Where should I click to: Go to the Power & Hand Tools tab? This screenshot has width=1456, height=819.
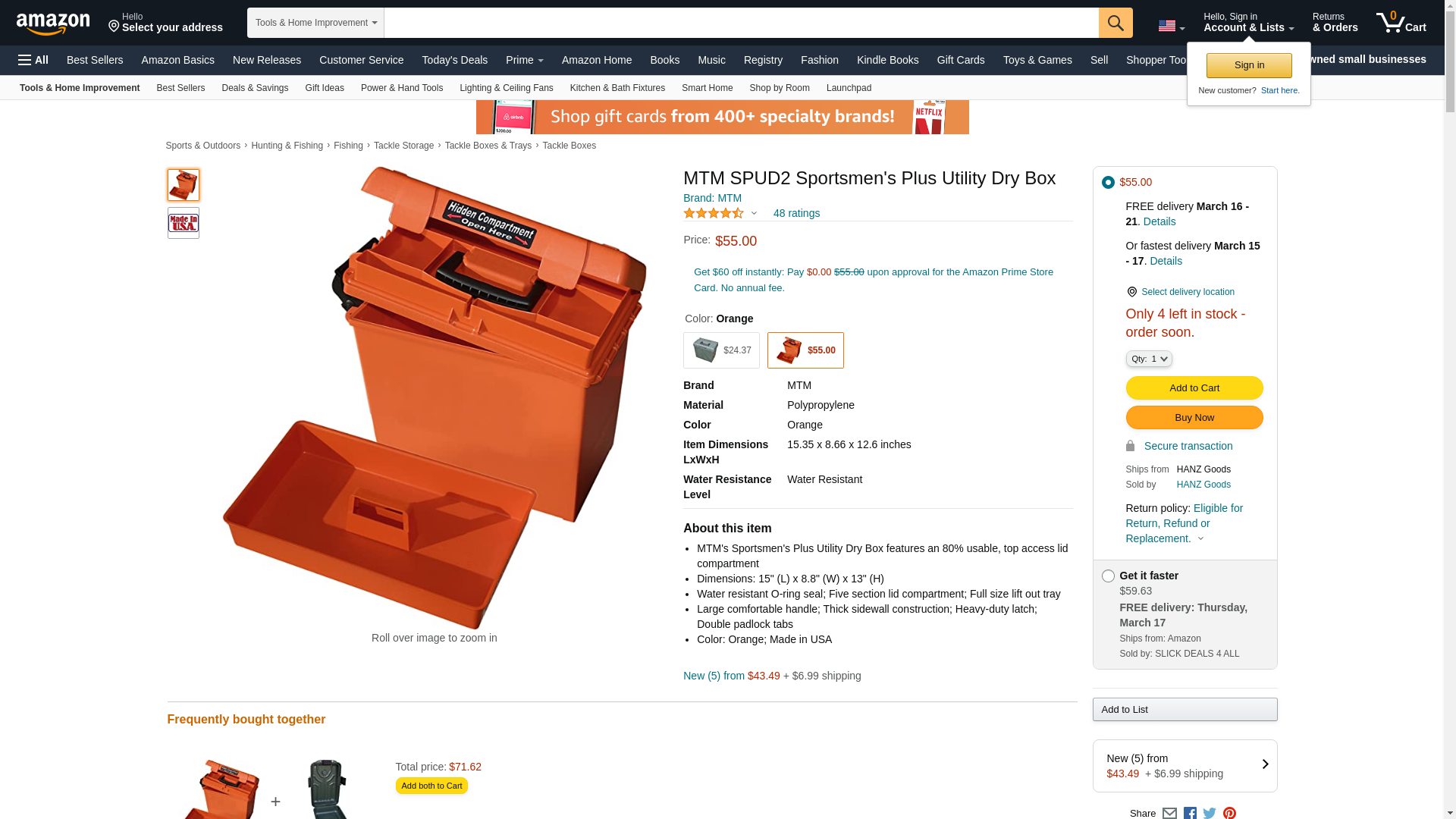[x=402, y=88]
